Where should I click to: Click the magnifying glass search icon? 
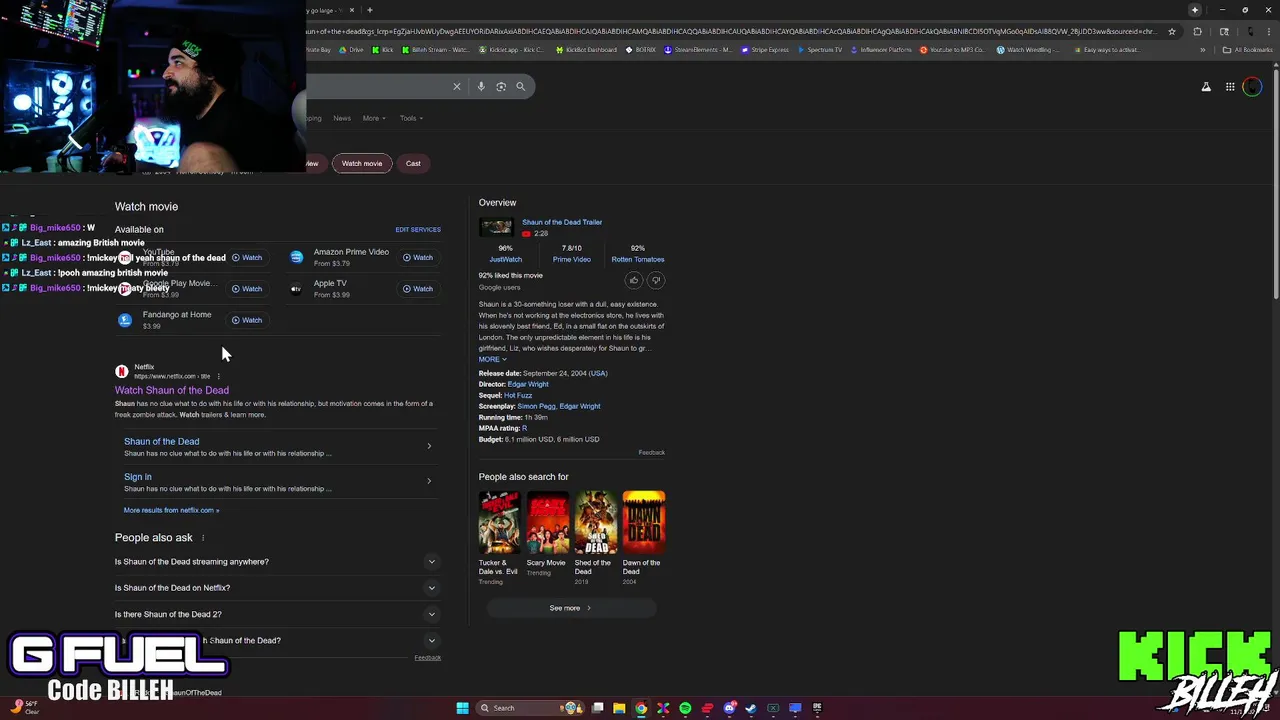pos(521,86)
